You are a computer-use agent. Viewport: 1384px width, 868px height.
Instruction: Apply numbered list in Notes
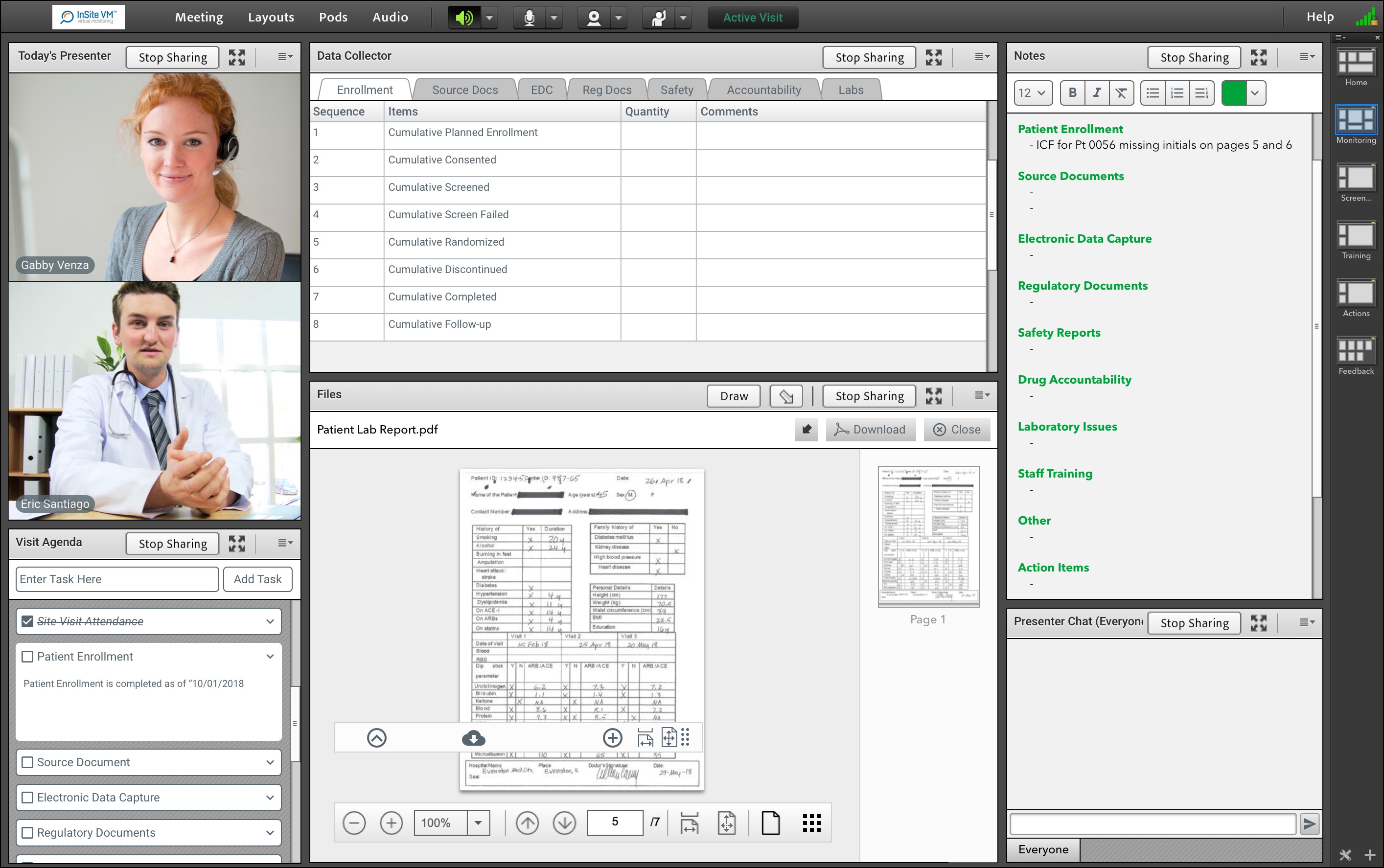(1177, 92)
